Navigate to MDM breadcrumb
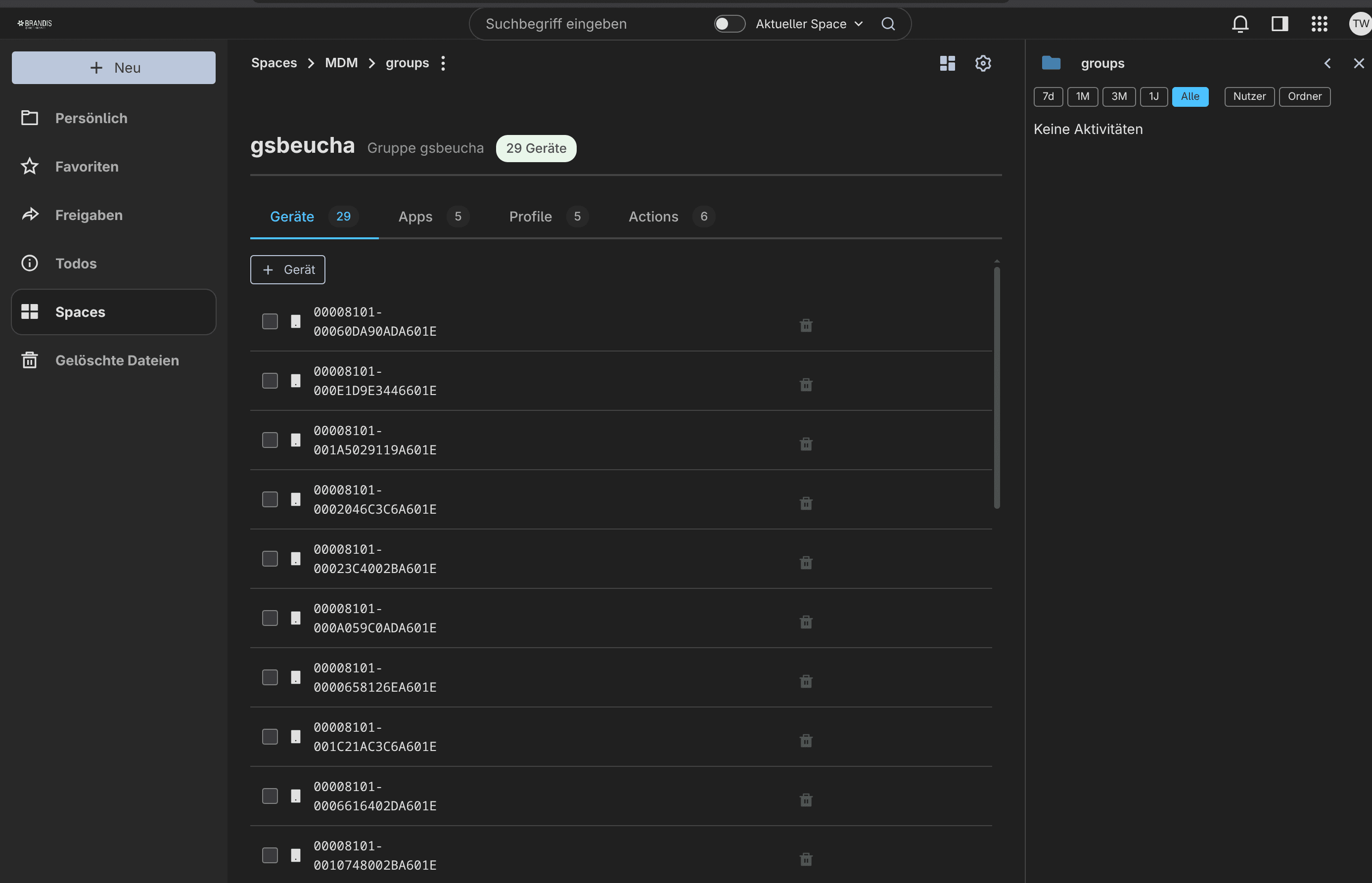The height and width of the screenshot is (883, 1372). pos(341,63)
